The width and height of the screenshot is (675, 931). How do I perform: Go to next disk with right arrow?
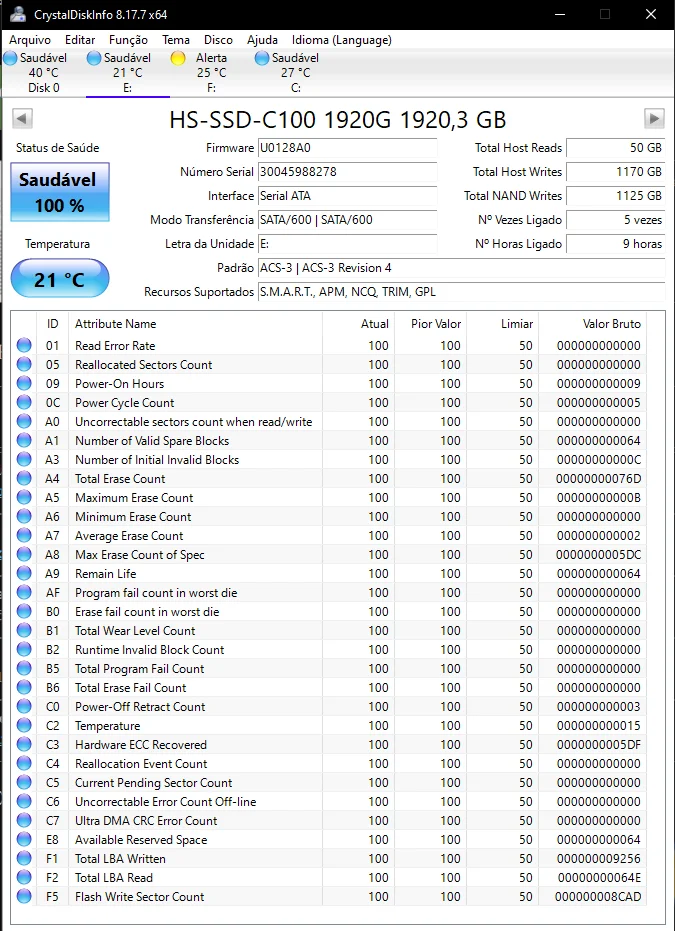coord(654,119)
